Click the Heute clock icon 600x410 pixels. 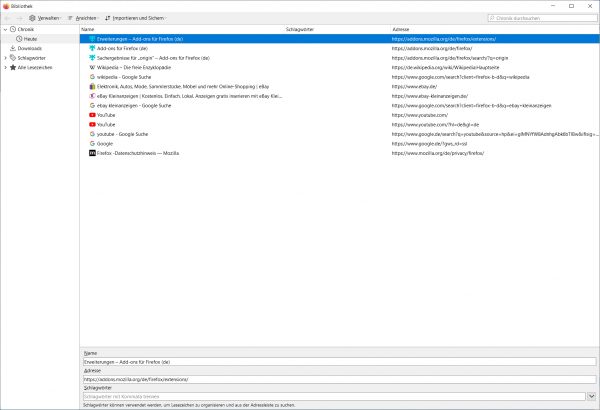pyautogui.click(x=19, y=39)
